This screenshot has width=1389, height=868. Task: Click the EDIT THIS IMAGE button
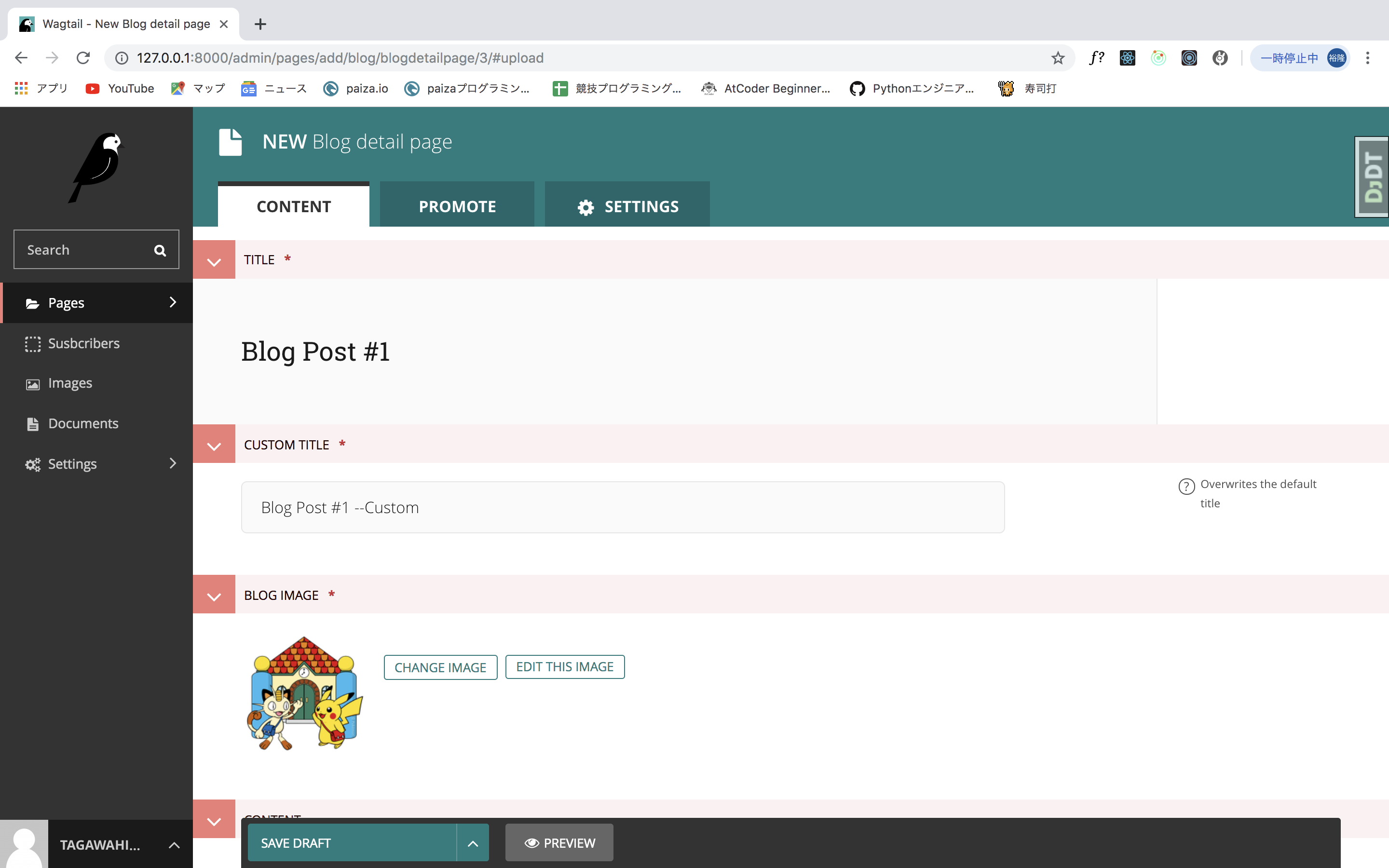tap(564, 666)
